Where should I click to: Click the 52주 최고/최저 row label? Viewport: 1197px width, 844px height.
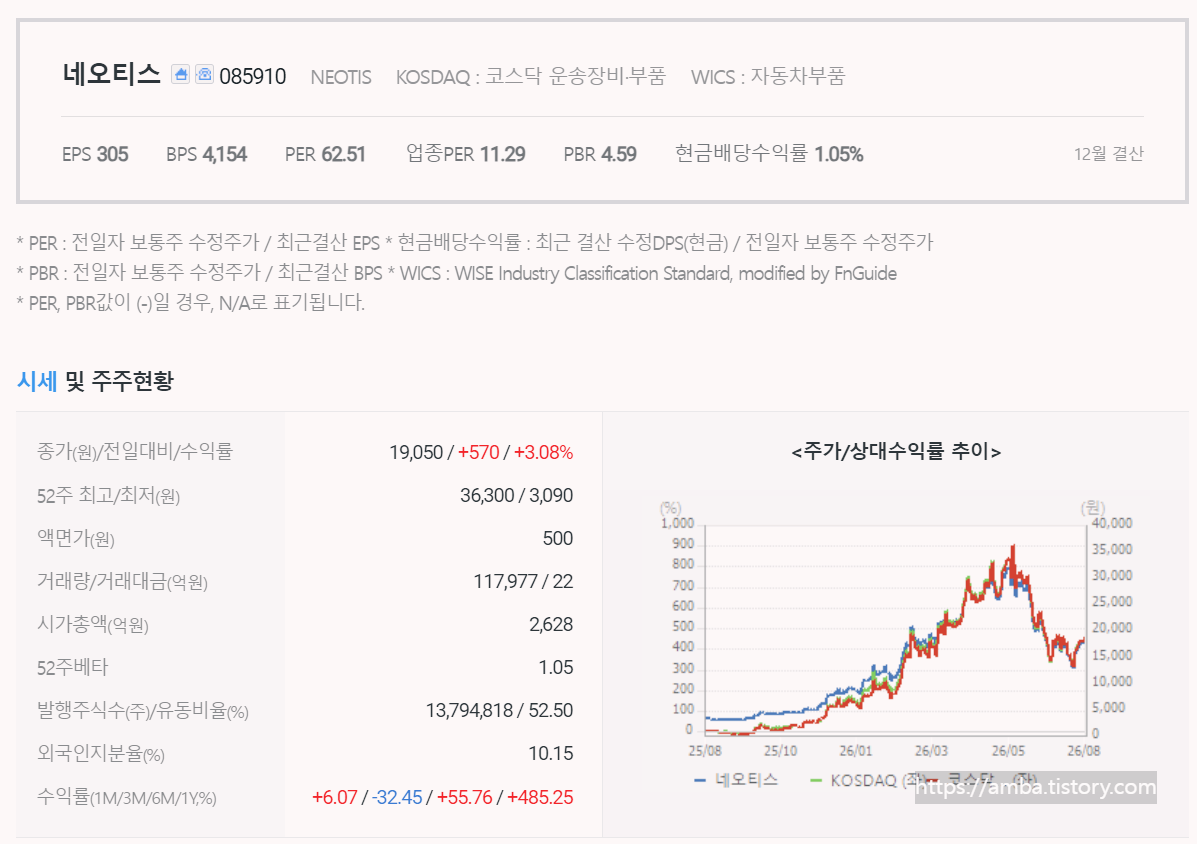pyautogui.click(x=108, y=496)
